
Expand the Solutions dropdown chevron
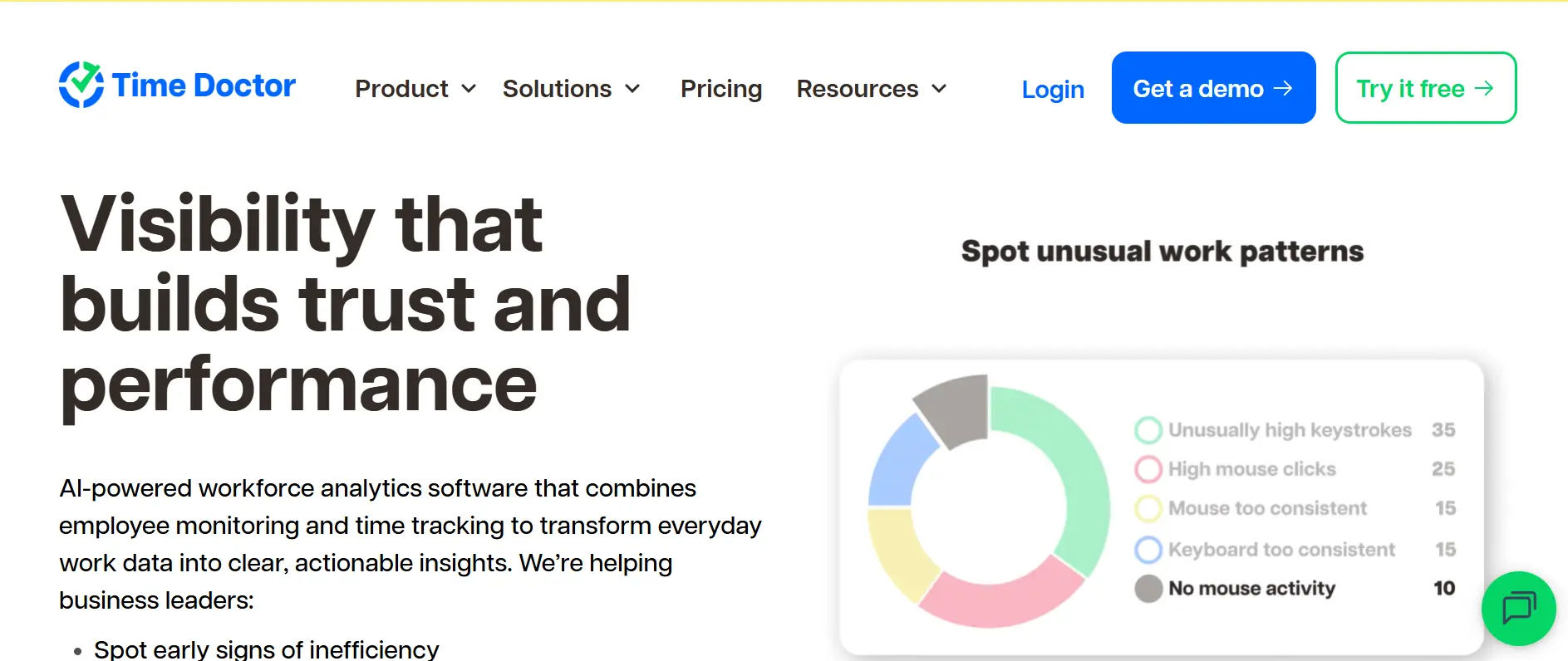pos(632,89)
